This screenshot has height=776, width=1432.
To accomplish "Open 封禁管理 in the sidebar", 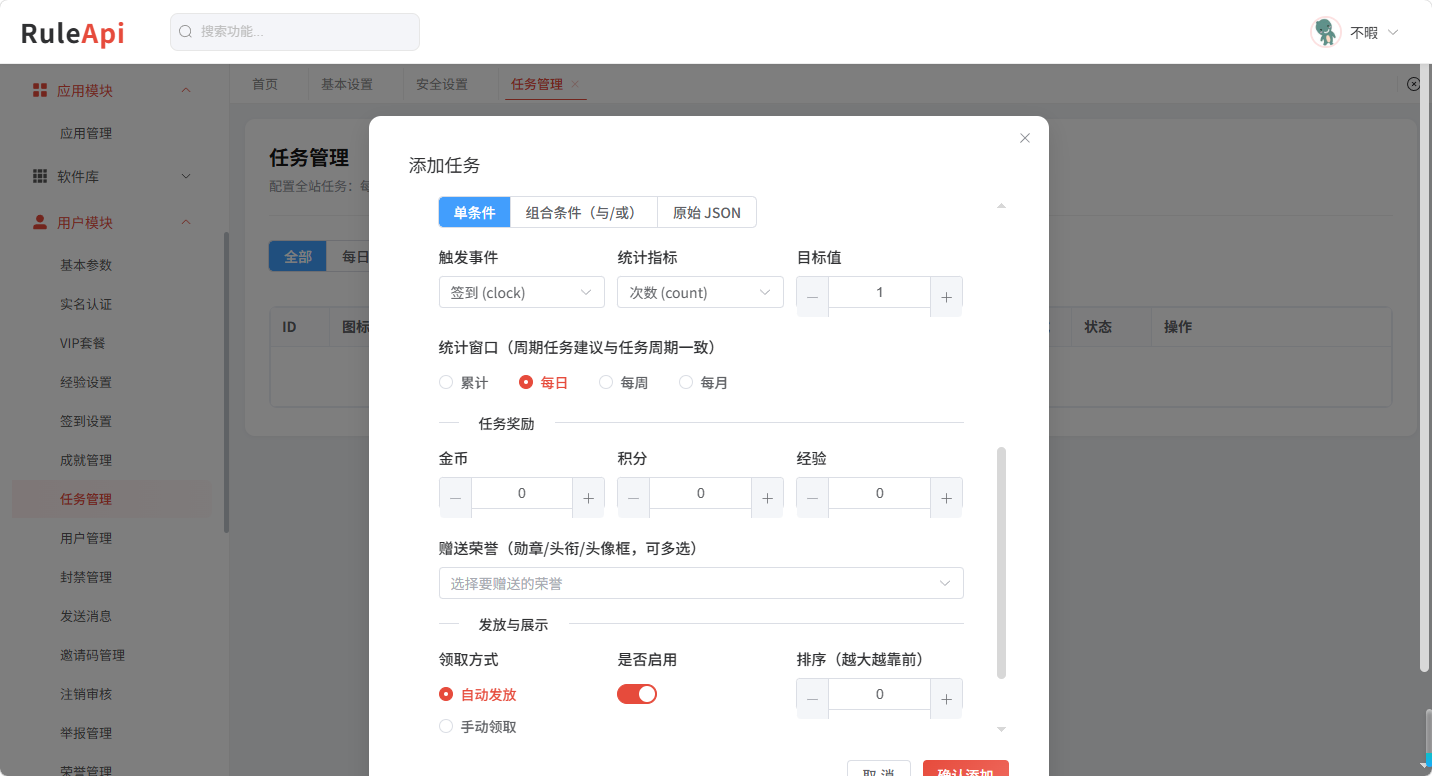I will (x=86, y=577).
